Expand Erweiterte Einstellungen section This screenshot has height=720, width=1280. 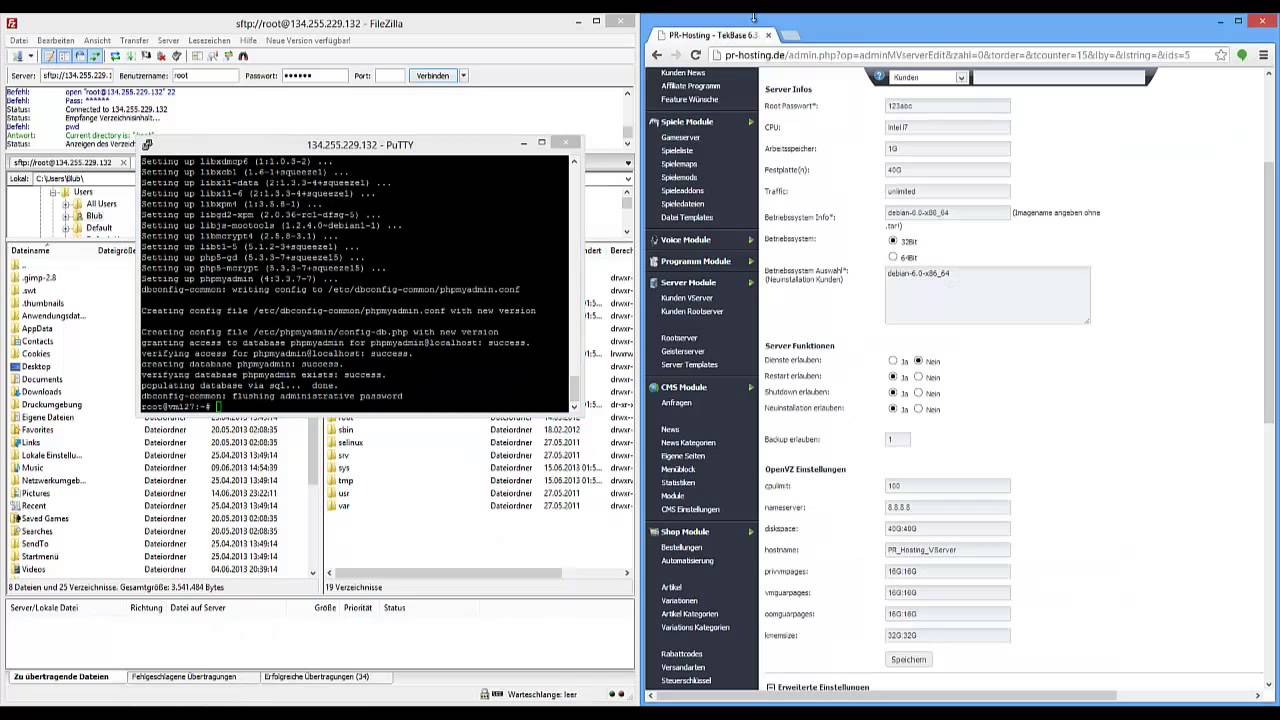(771, 687)
